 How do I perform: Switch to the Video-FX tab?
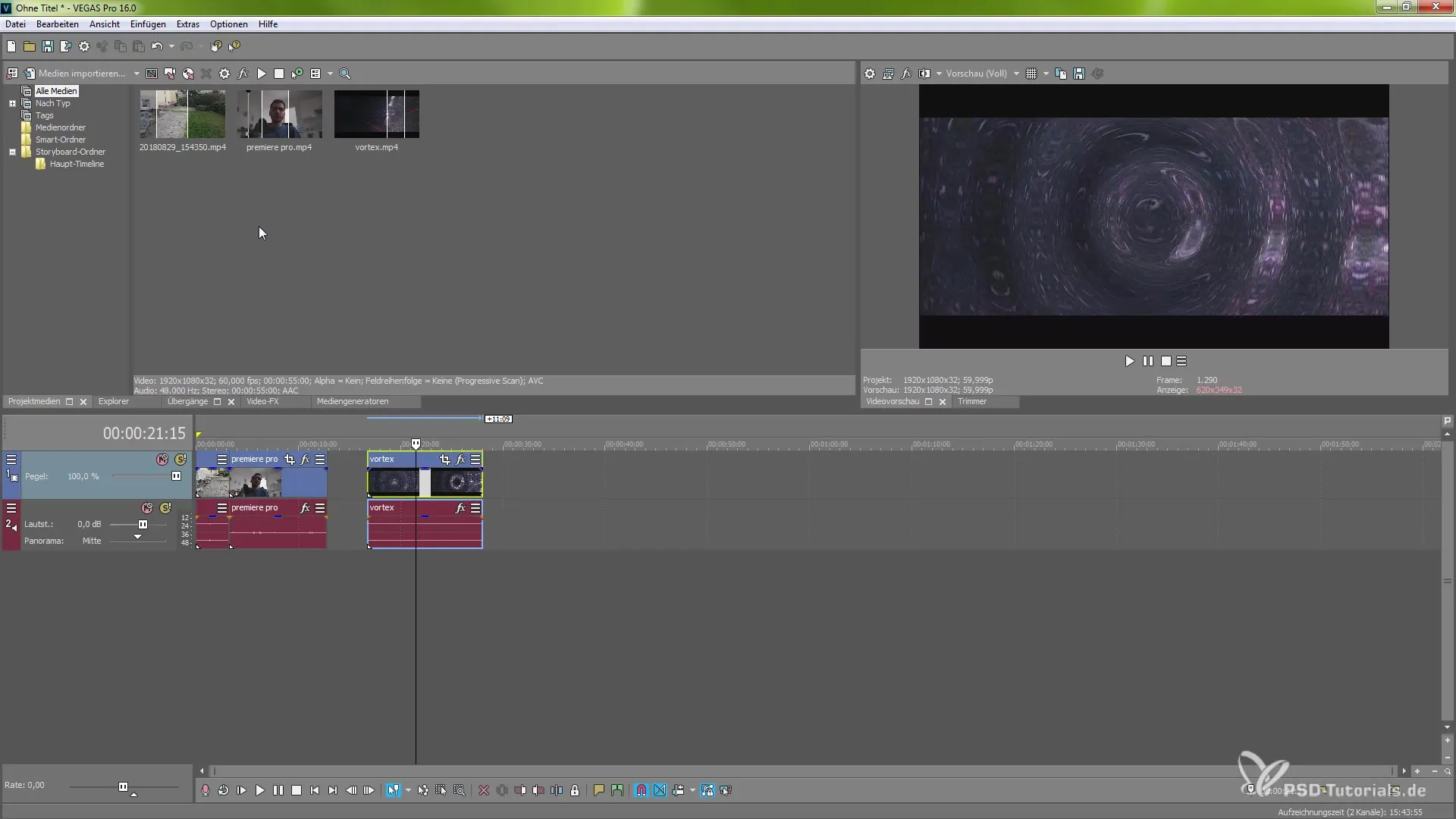coord(262,401)
